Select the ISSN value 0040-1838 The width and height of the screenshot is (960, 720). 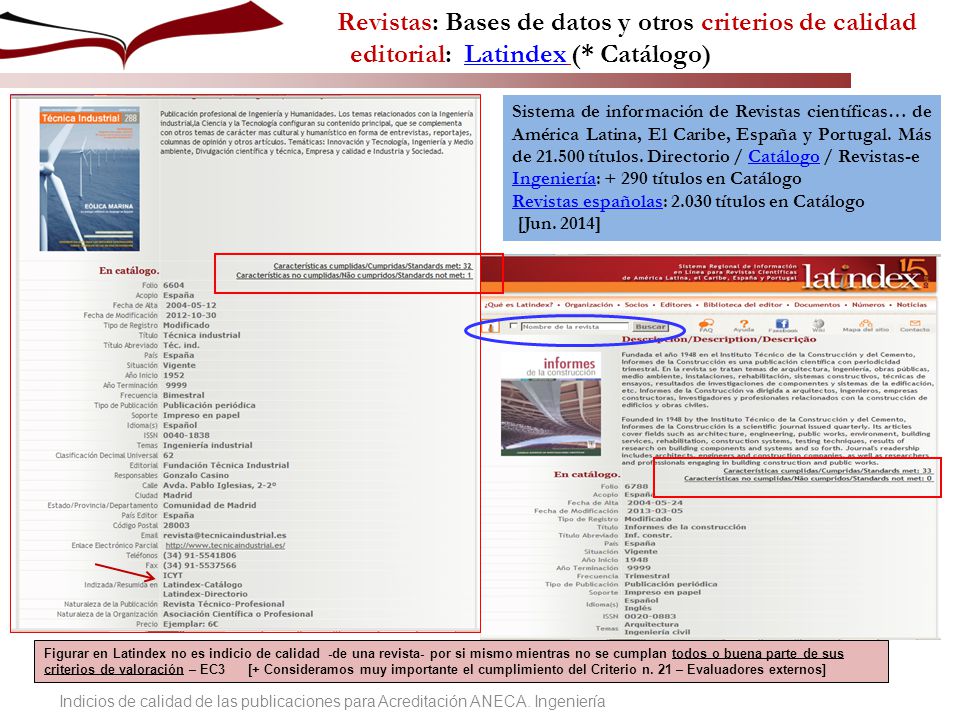click(x=186, y=435)
